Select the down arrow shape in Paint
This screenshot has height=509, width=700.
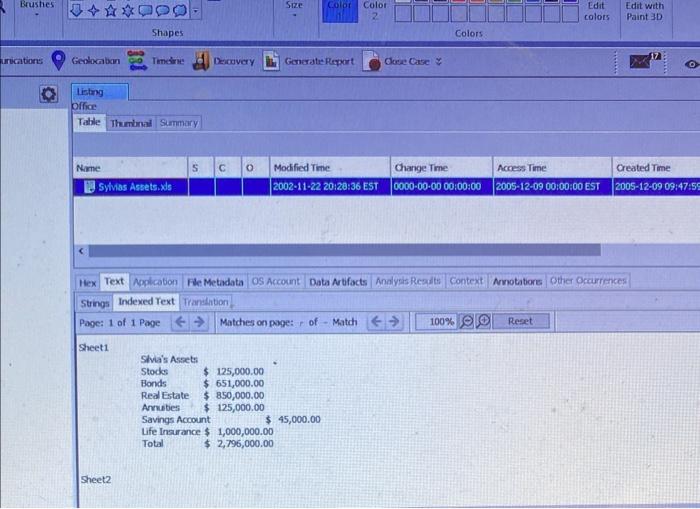(x=76, y=10)
